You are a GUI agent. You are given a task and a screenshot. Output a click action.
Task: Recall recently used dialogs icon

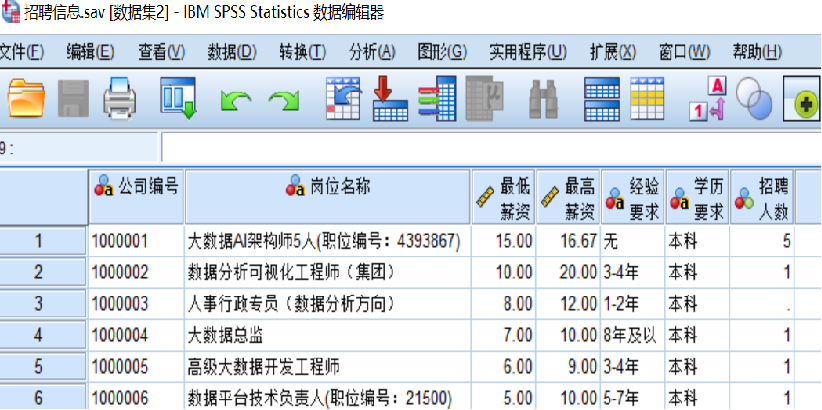pyautogui.click(x=178, y=98)
